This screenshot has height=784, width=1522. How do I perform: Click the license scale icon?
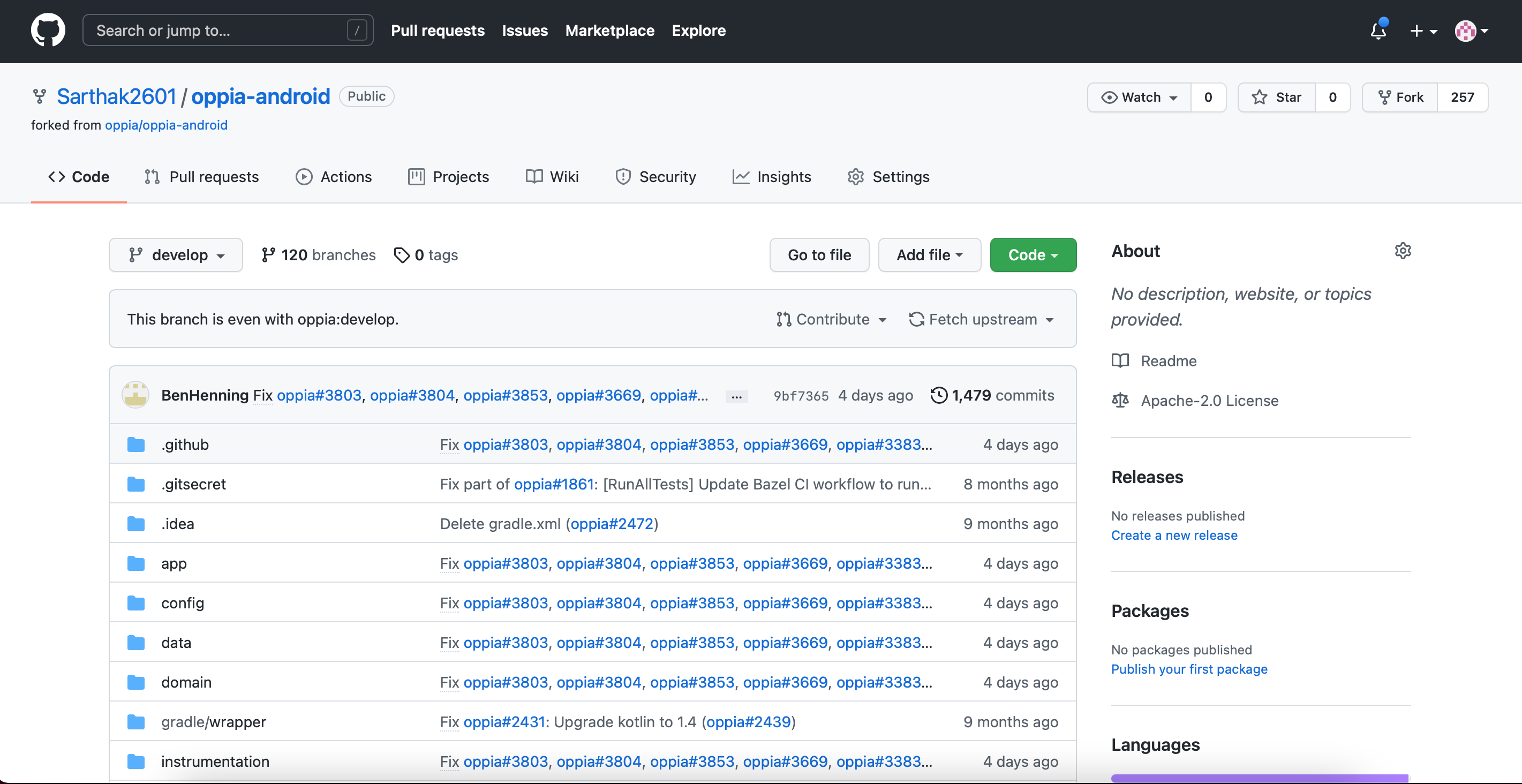coord(1120,400)
